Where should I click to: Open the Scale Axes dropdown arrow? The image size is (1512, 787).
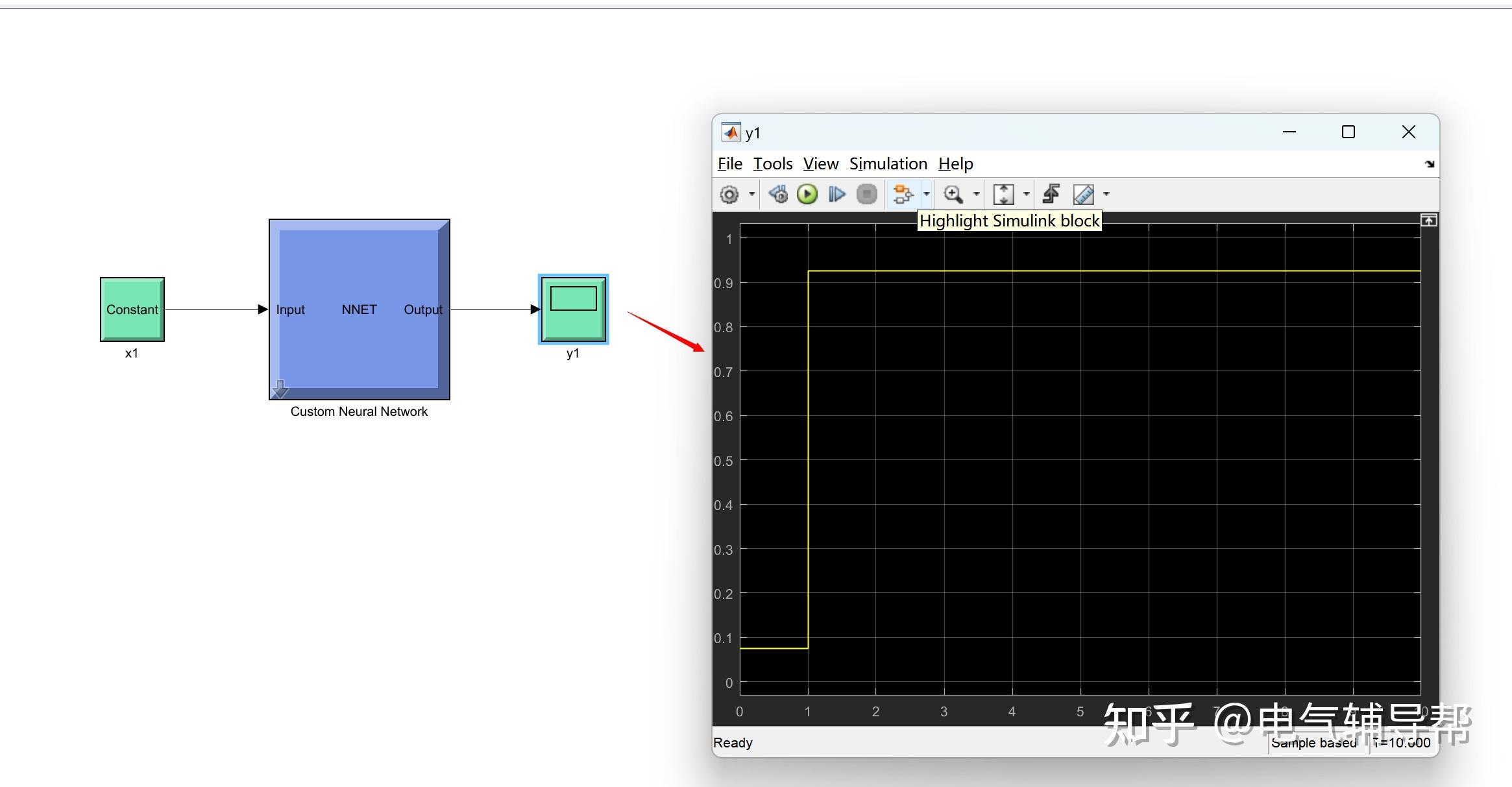[x=1027, y=194]
